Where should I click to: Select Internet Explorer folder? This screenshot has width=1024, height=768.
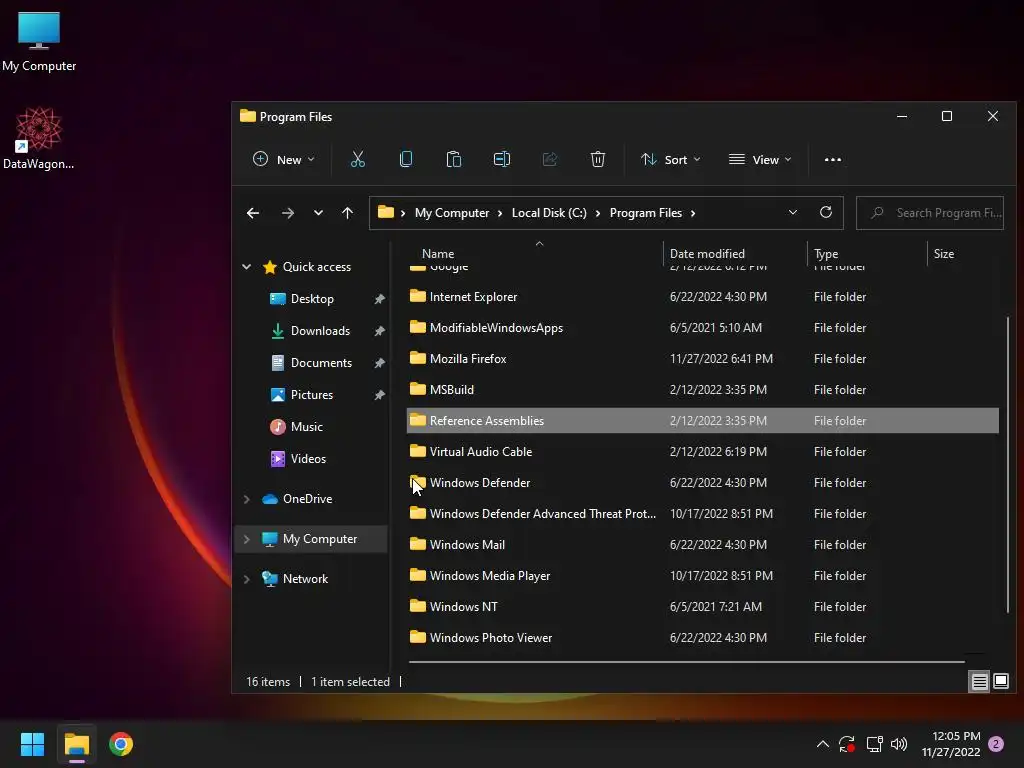pos(703,296)
